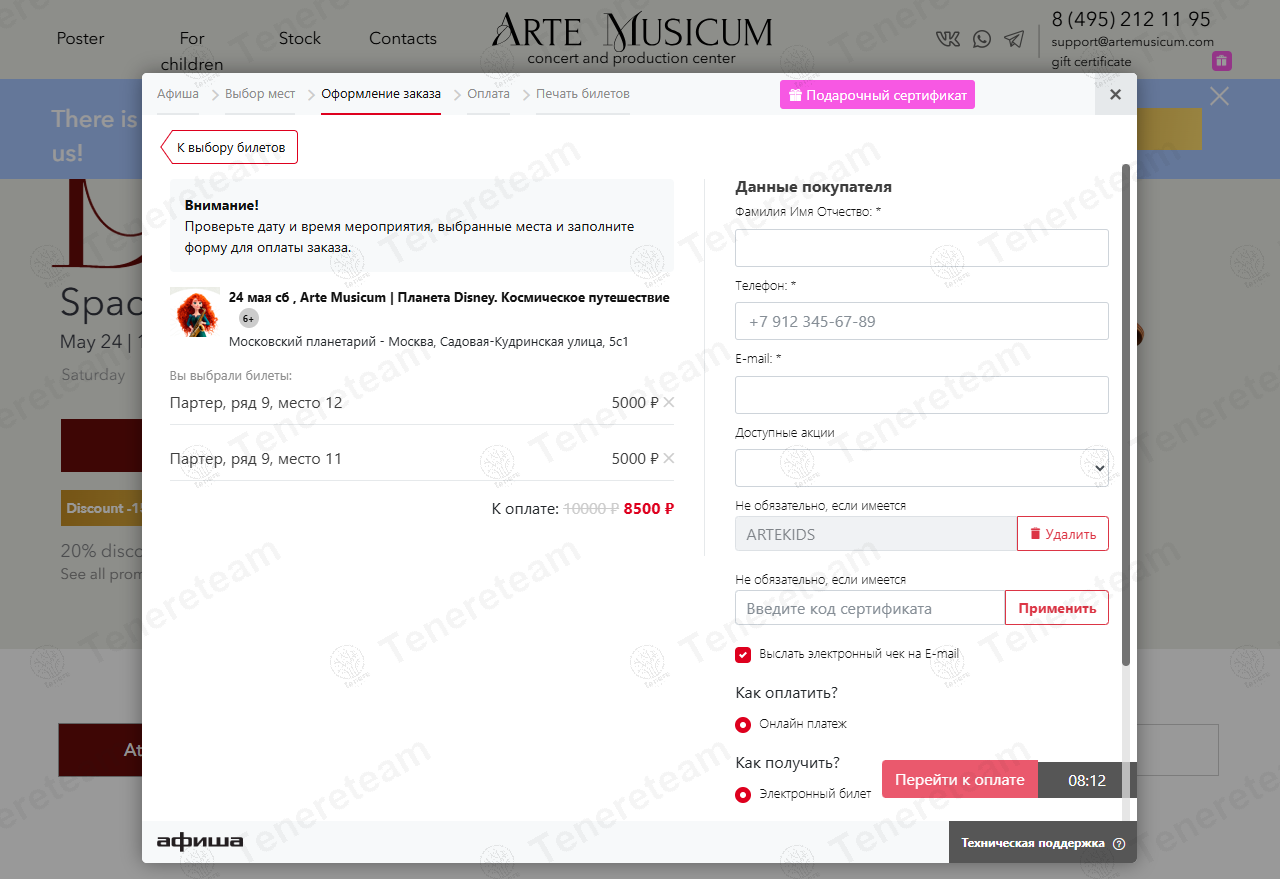Click Удалить to remove ARTEKIDS promo code
The height and width of the screenshot is (879, 1280).
click(1063, 534)
